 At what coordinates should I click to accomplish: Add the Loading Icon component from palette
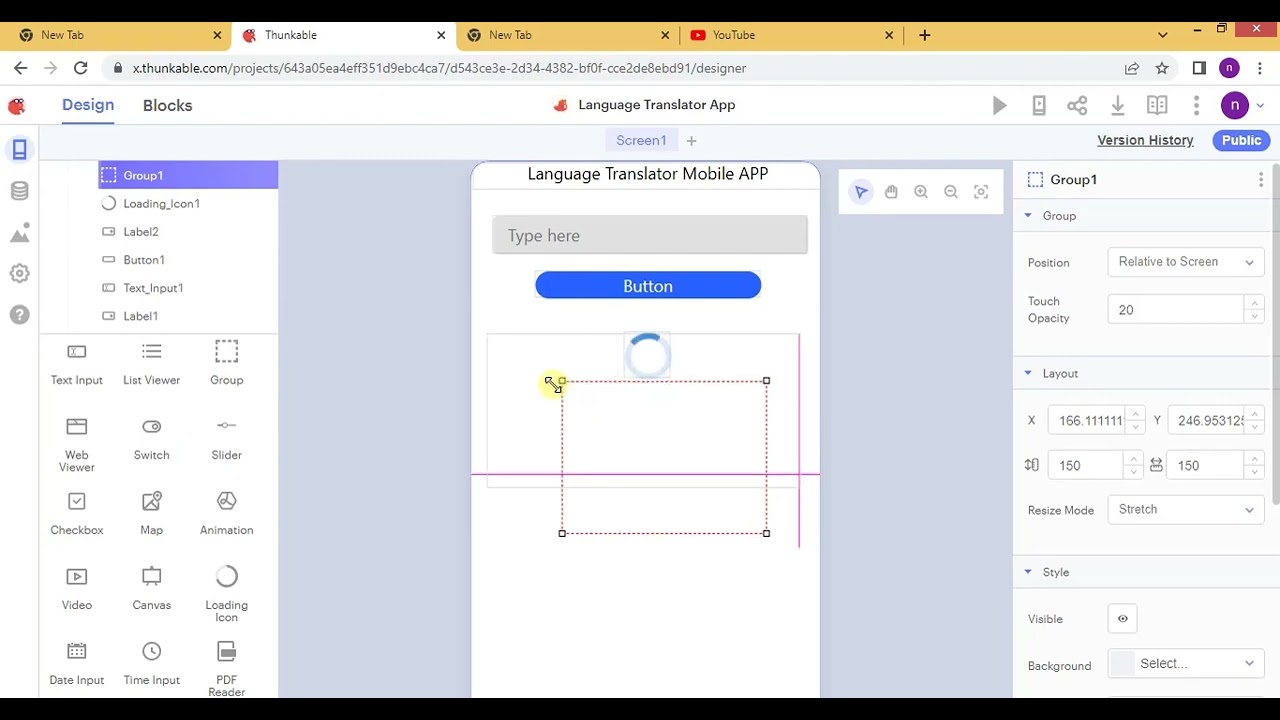click(x=227, y=594)
